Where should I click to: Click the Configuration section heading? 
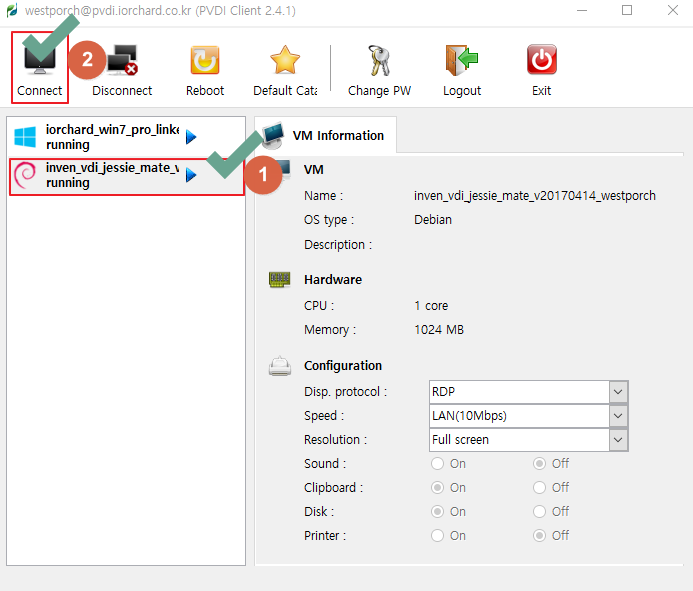click(x=343, y=366)
